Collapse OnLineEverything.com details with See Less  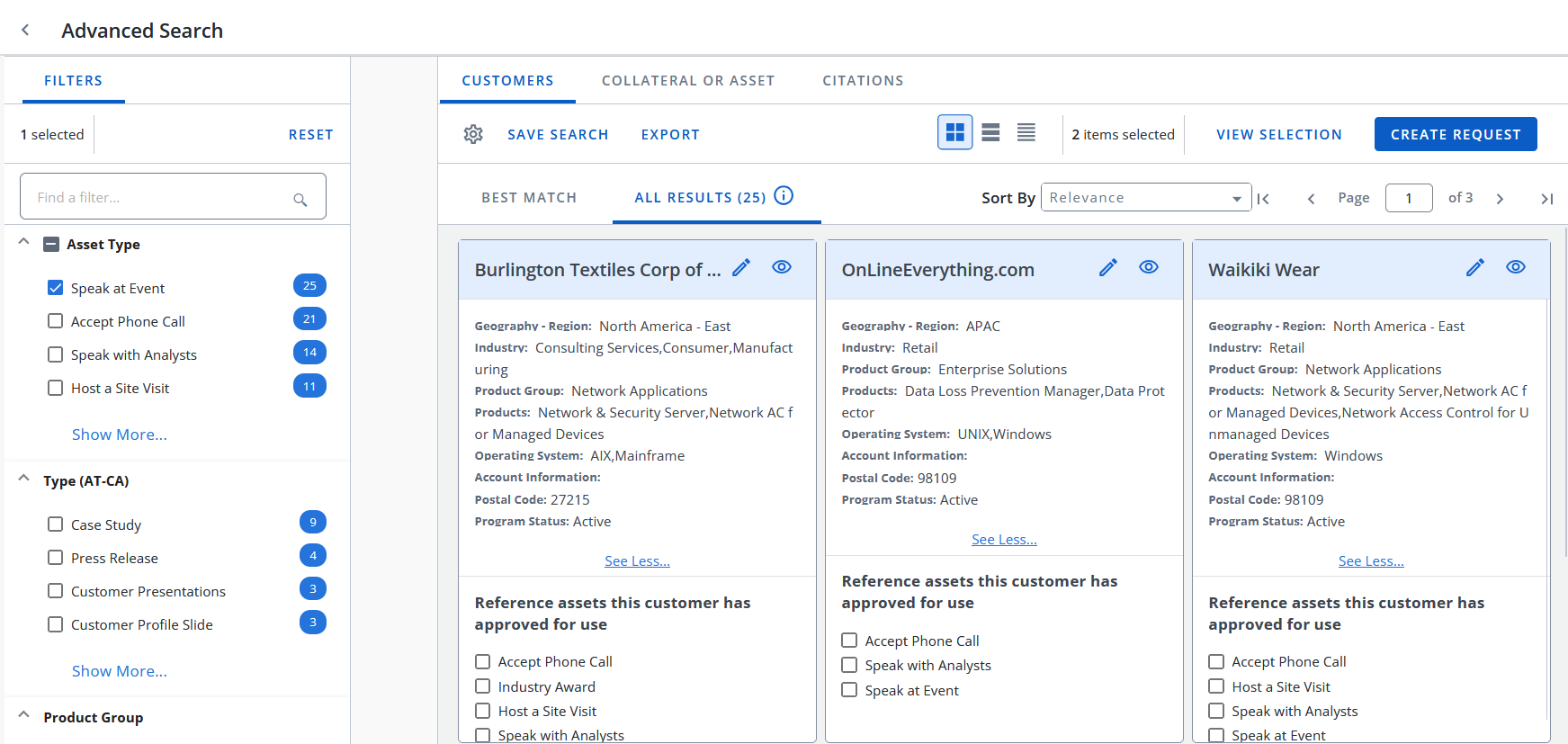[x=1004, y=540]
